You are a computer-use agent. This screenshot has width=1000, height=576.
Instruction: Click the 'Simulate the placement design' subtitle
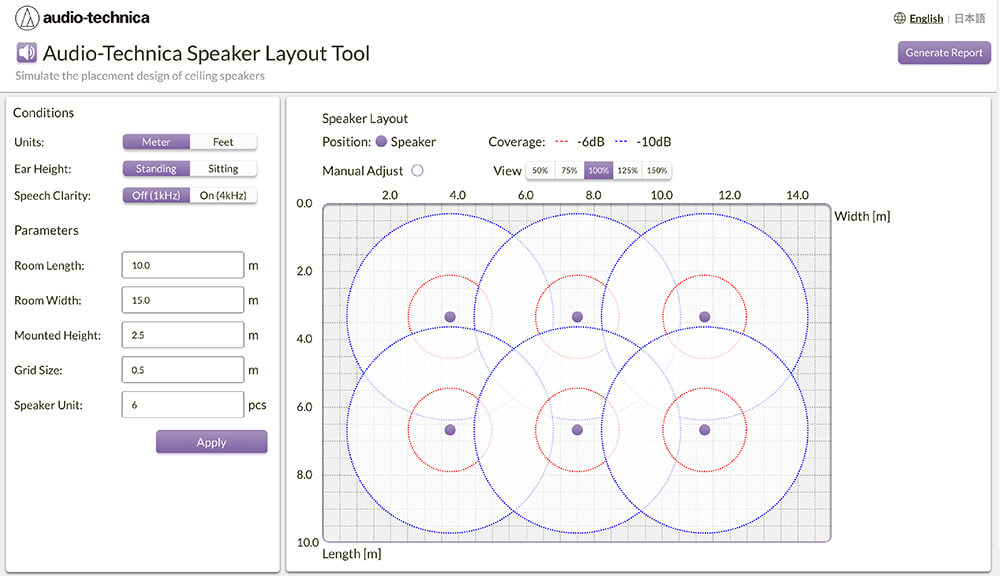tap(140, 76)
